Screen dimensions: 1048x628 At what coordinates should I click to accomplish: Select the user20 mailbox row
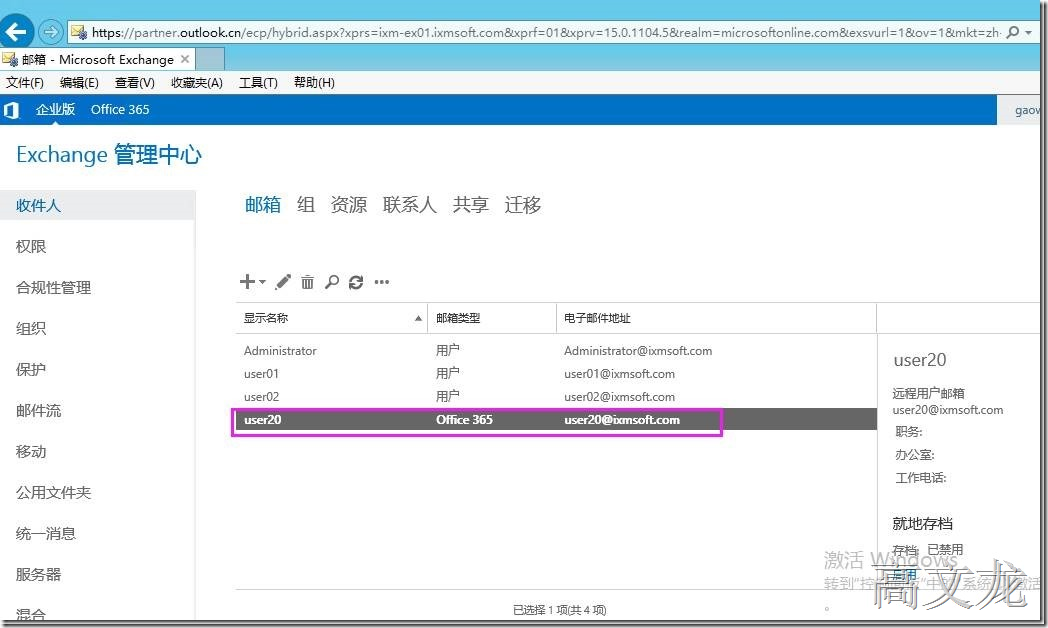click(556, 420)
